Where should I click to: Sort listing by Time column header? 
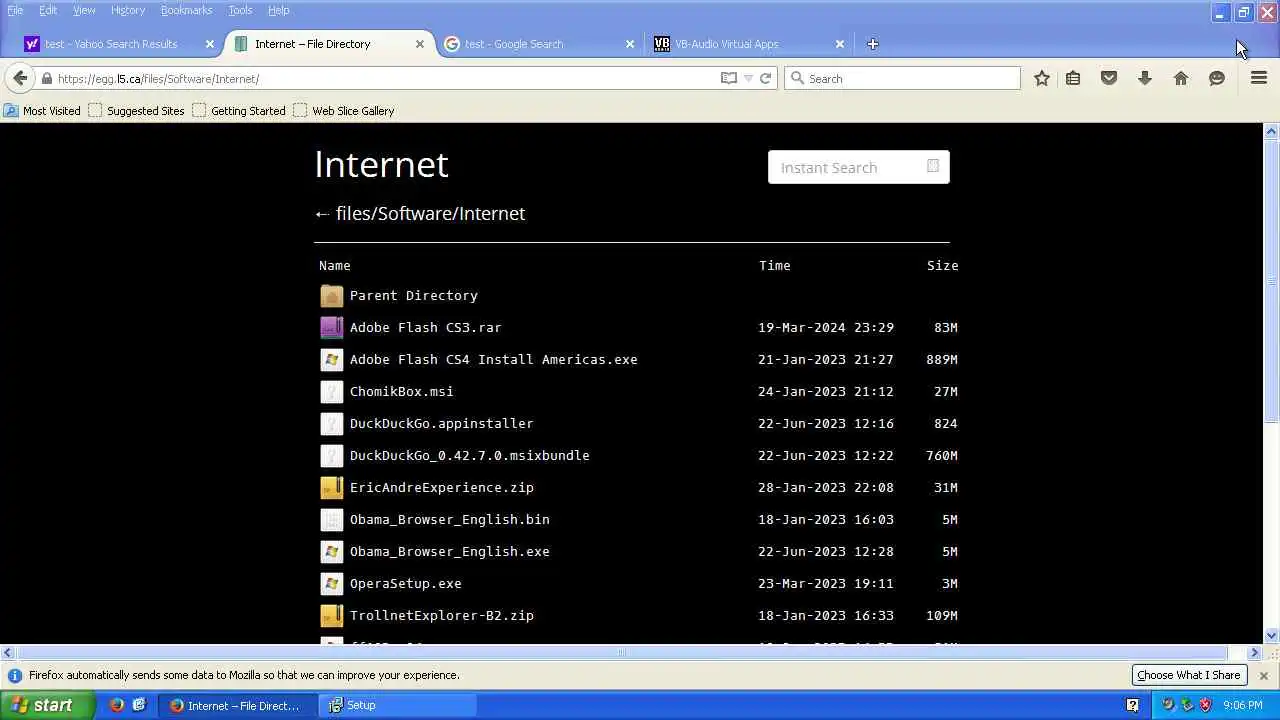click(775, 266)
